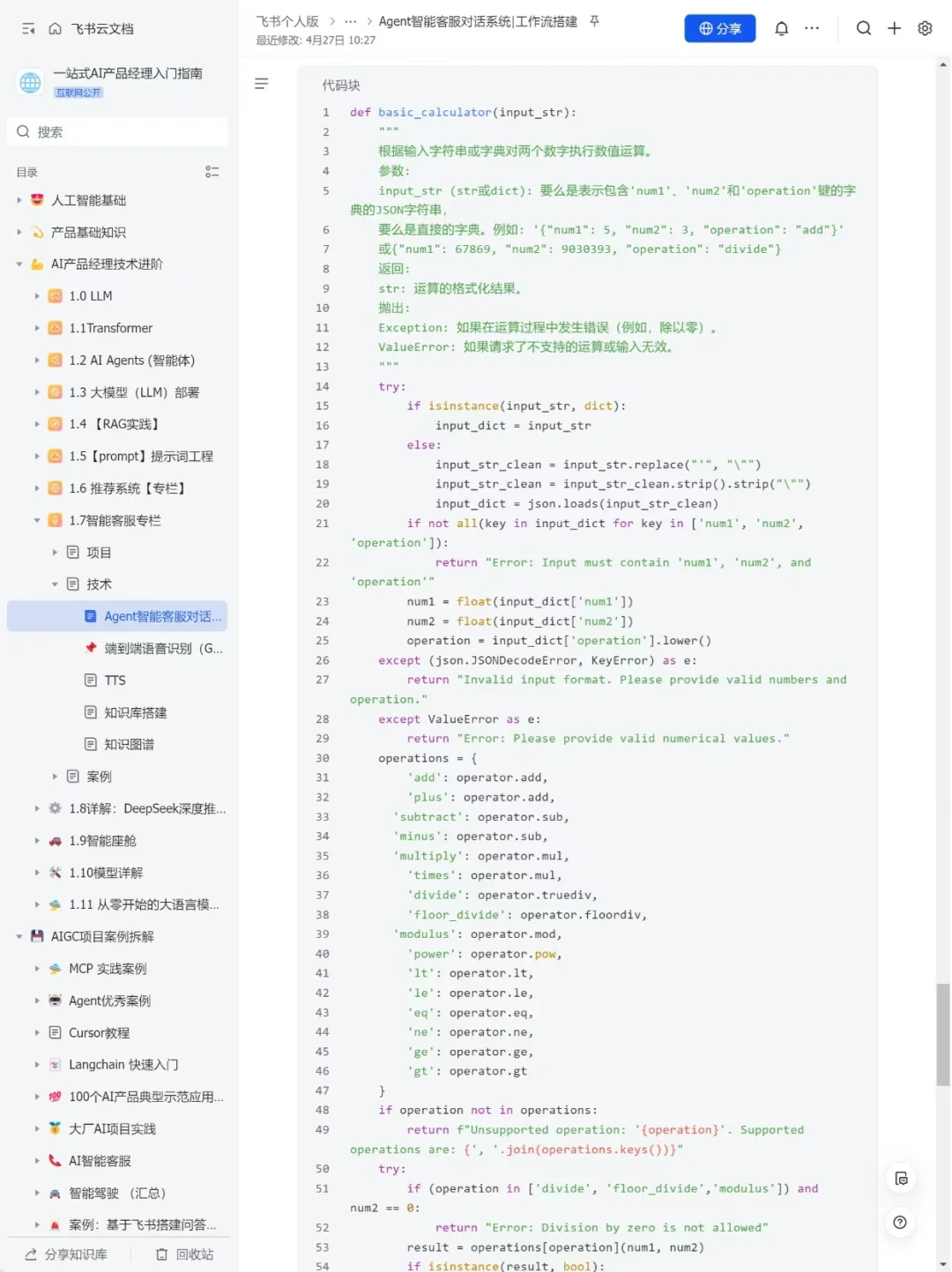Click the 代码块 label of code block
This screenshot has height=1272, width=952.
(x=341, y=86)
